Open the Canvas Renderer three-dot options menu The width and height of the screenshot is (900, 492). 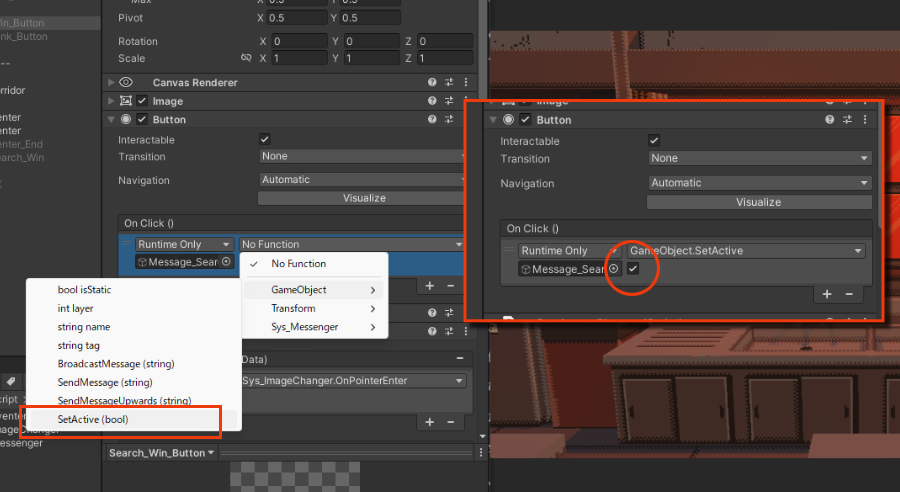coord(466,82)
